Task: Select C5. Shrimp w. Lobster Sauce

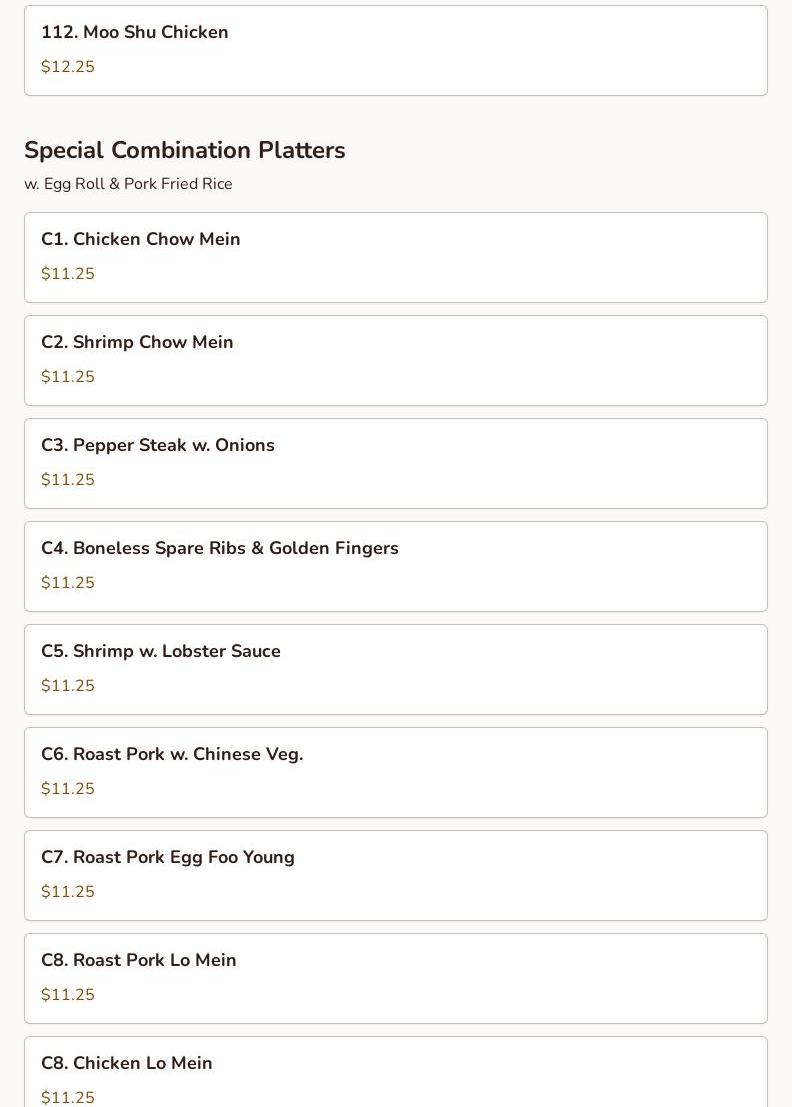Action: tap(395, 670)
